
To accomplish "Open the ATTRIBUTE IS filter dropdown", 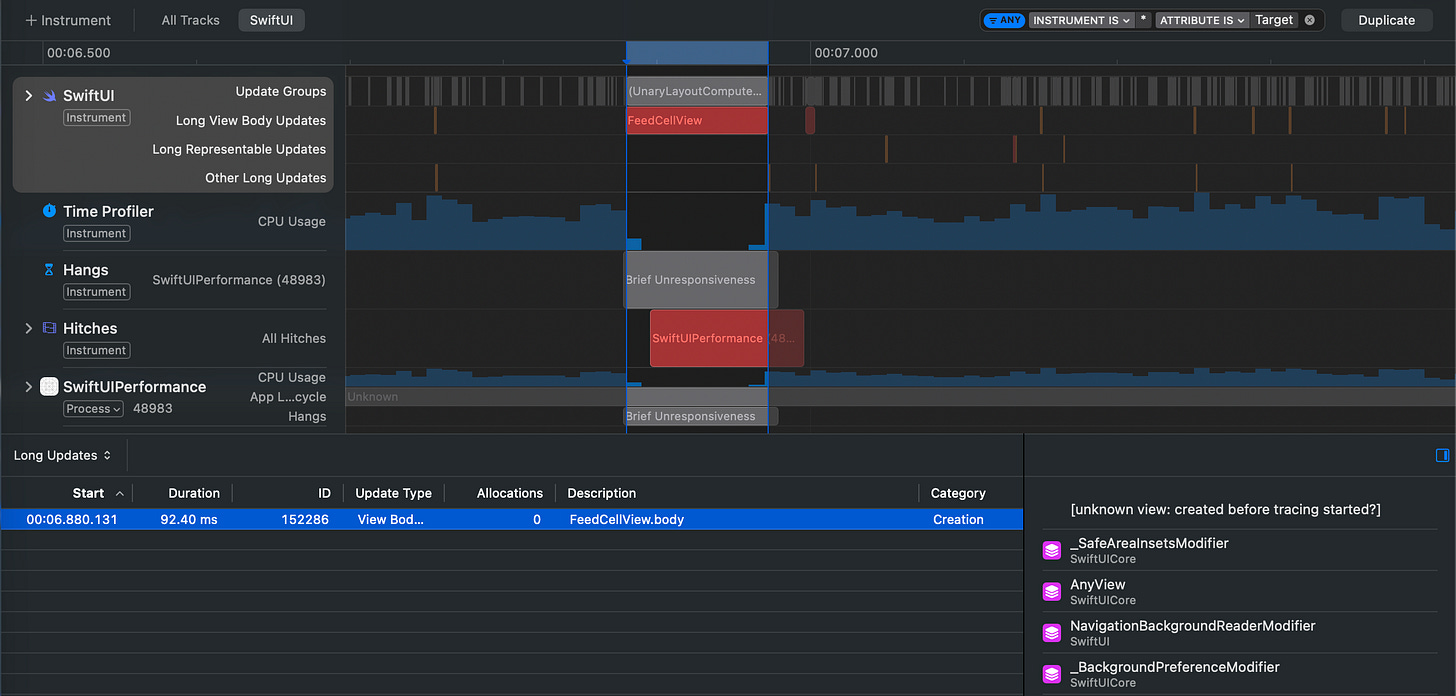I will (x=1203, y=20).
